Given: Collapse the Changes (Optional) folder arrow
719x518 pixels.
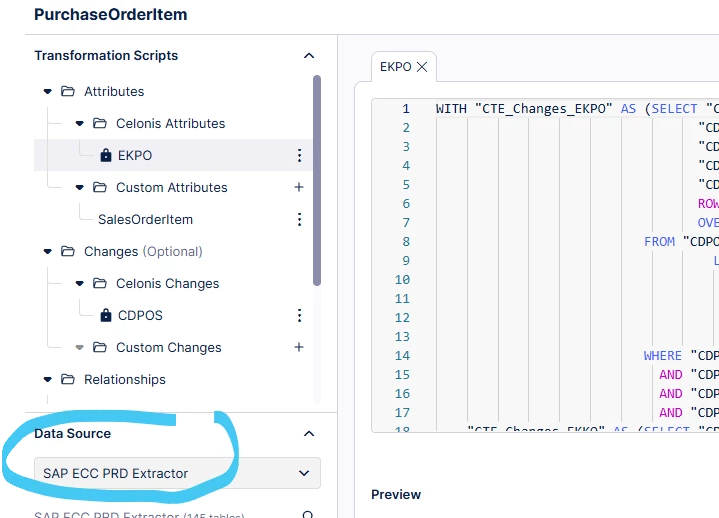Looking at the screenshot, I should 48,251.
